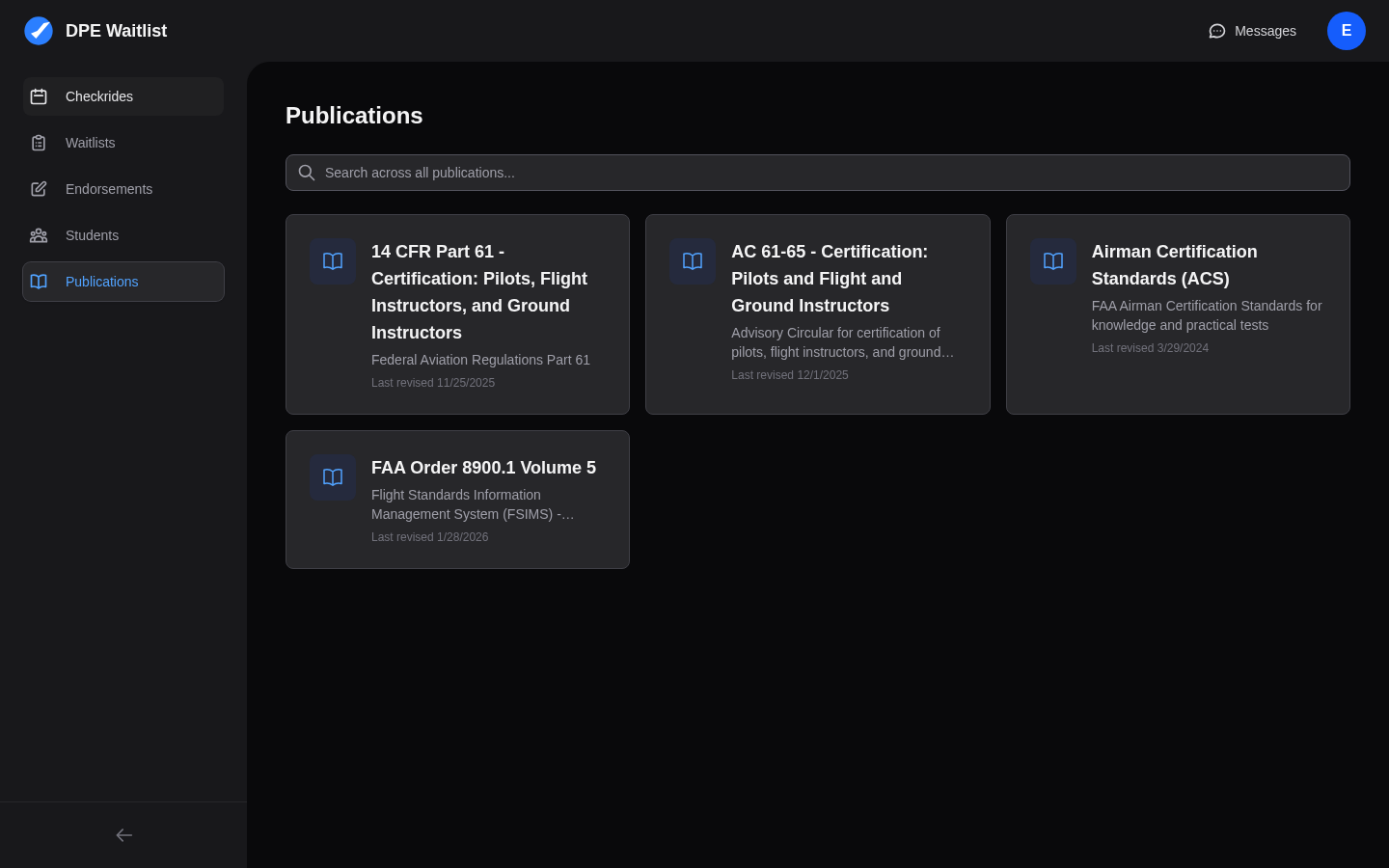Click the book icon on the FAA Order 8900.1 card
The width and height of the screenshot is (1389, 868).
[332, 477]
